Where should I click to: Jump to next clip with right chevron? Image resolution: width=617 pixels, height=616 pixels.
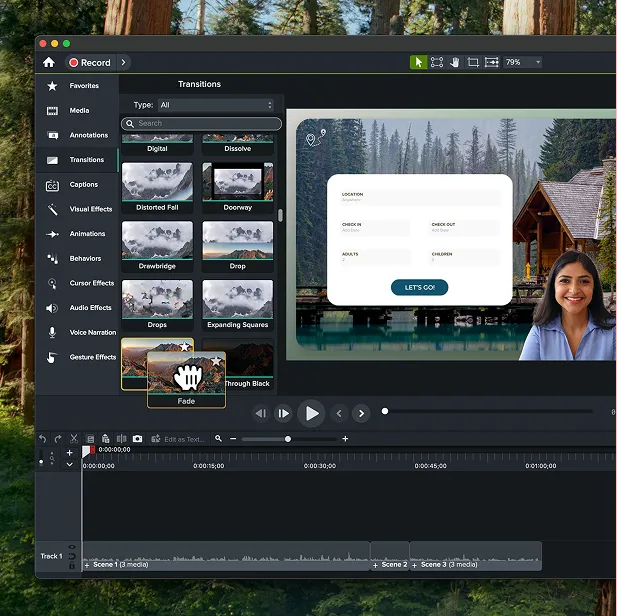[x=361, y=413]
